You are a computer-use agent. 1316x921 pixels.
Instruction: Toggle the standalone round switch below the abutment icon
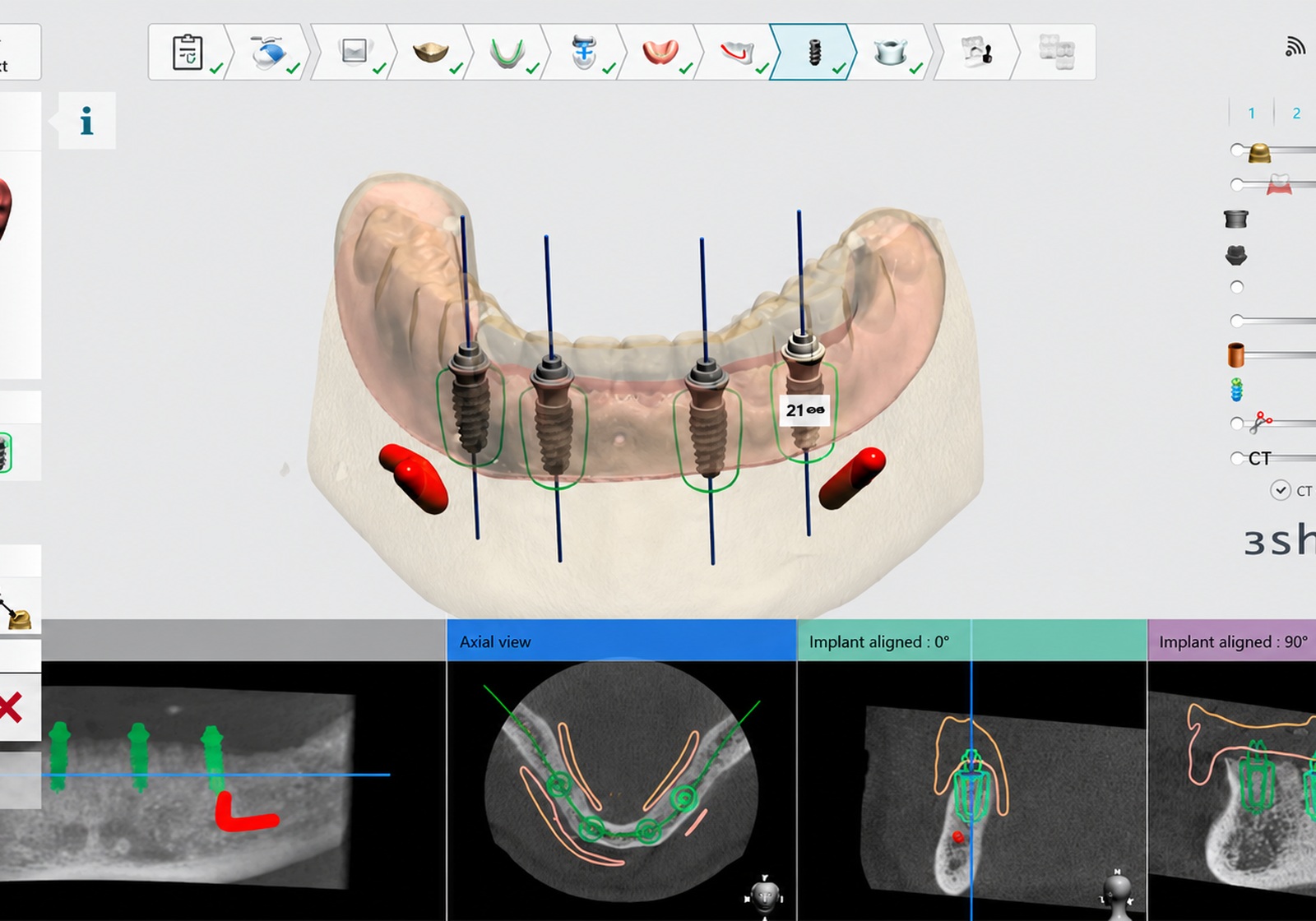click(x=1237, y=287)
